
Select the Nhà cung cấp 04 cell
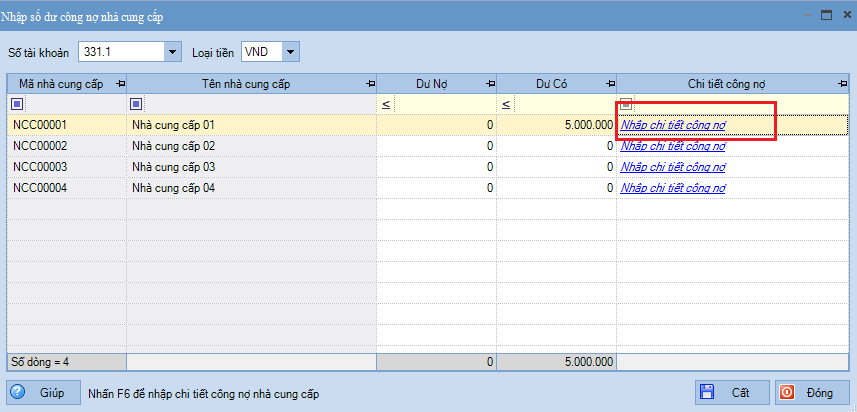251,187
